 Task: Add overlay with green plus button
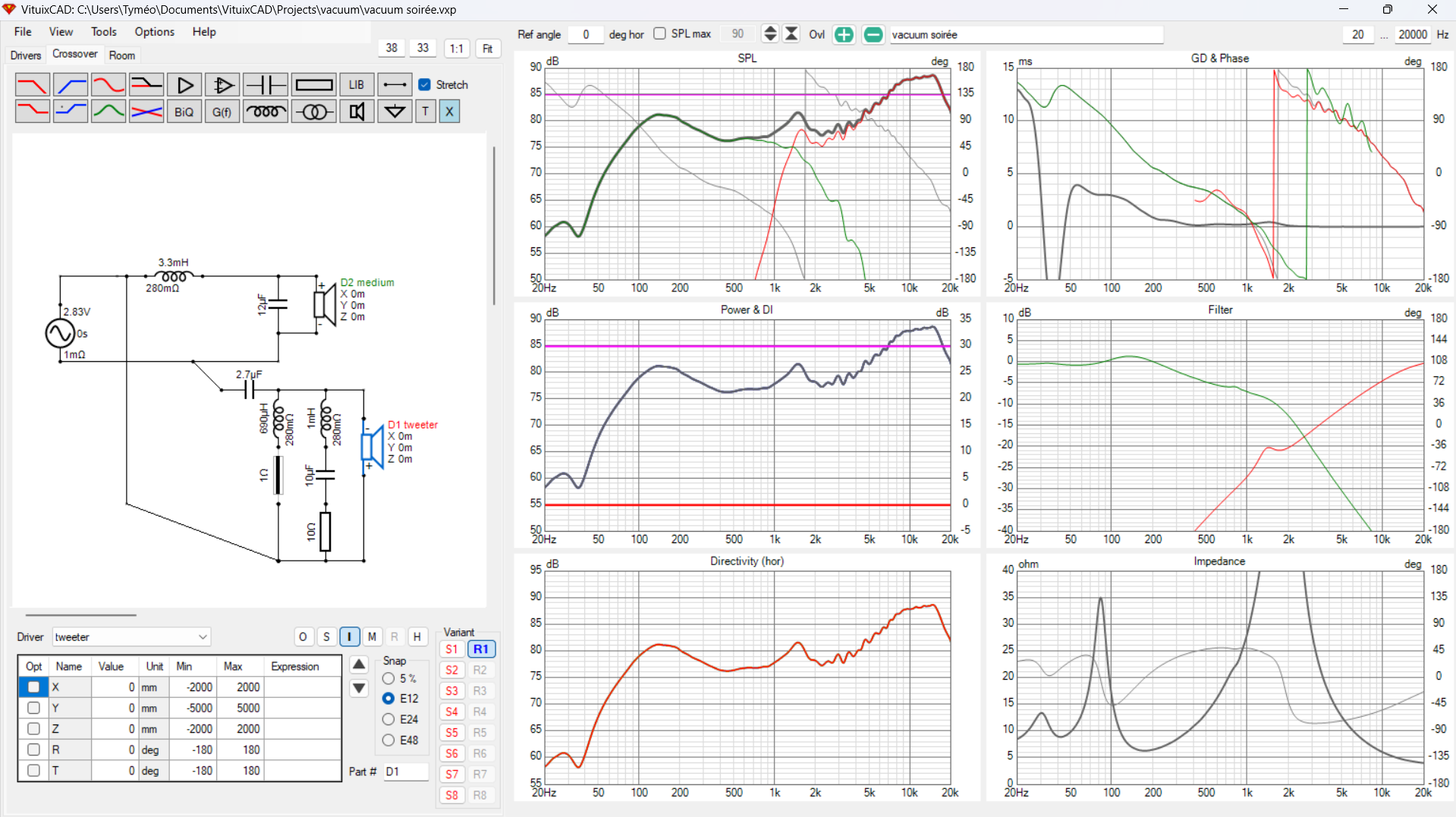click(844, 35)
